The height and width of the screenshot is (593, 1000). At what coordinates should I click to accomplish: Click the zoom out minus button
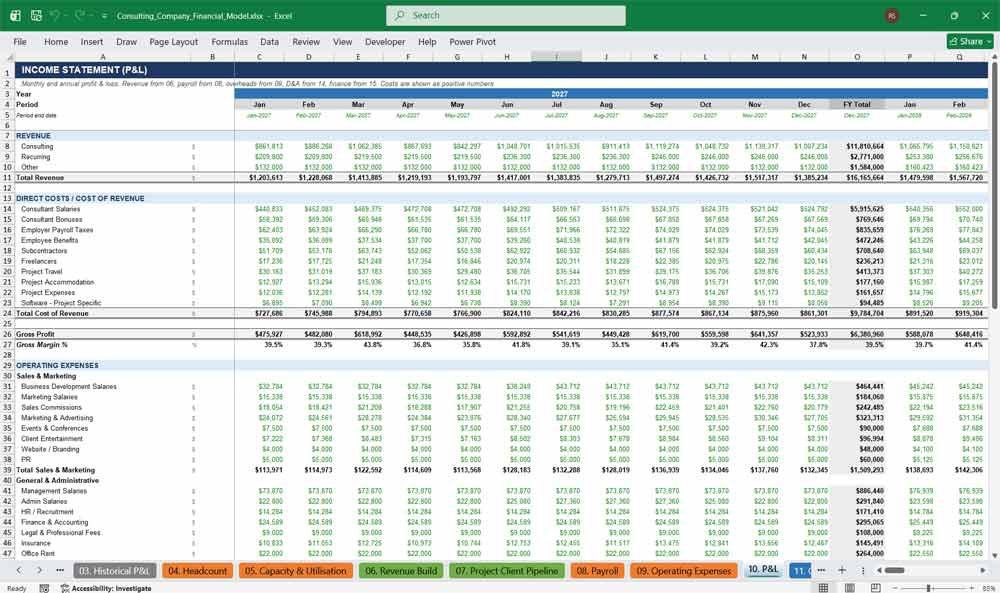click(x=895, y=588)
